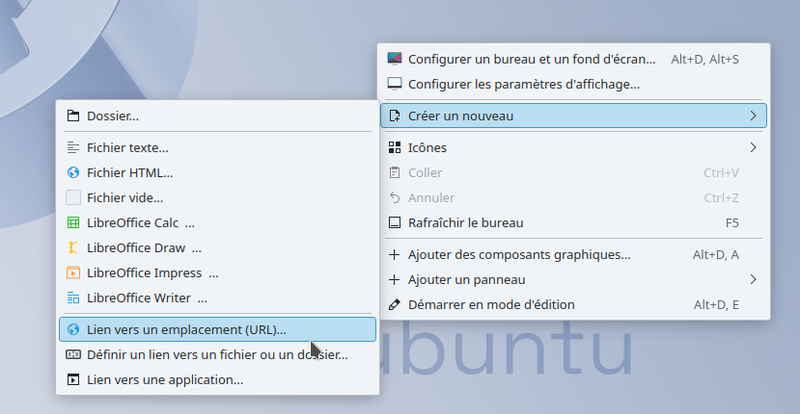This screenshot has width=800, height=414.
Task: Select Lien vers un emplacement (URL)
Action: point(186,329)
